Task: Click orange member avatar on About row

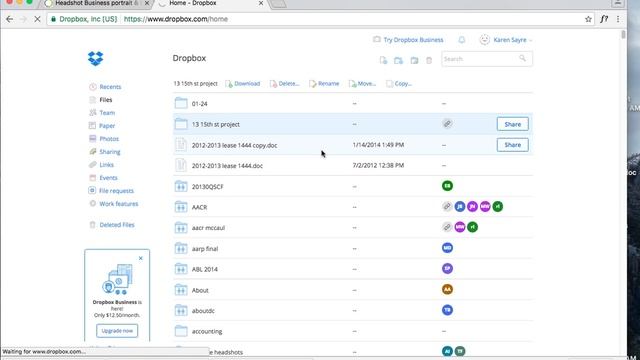Action: (447, 289)
